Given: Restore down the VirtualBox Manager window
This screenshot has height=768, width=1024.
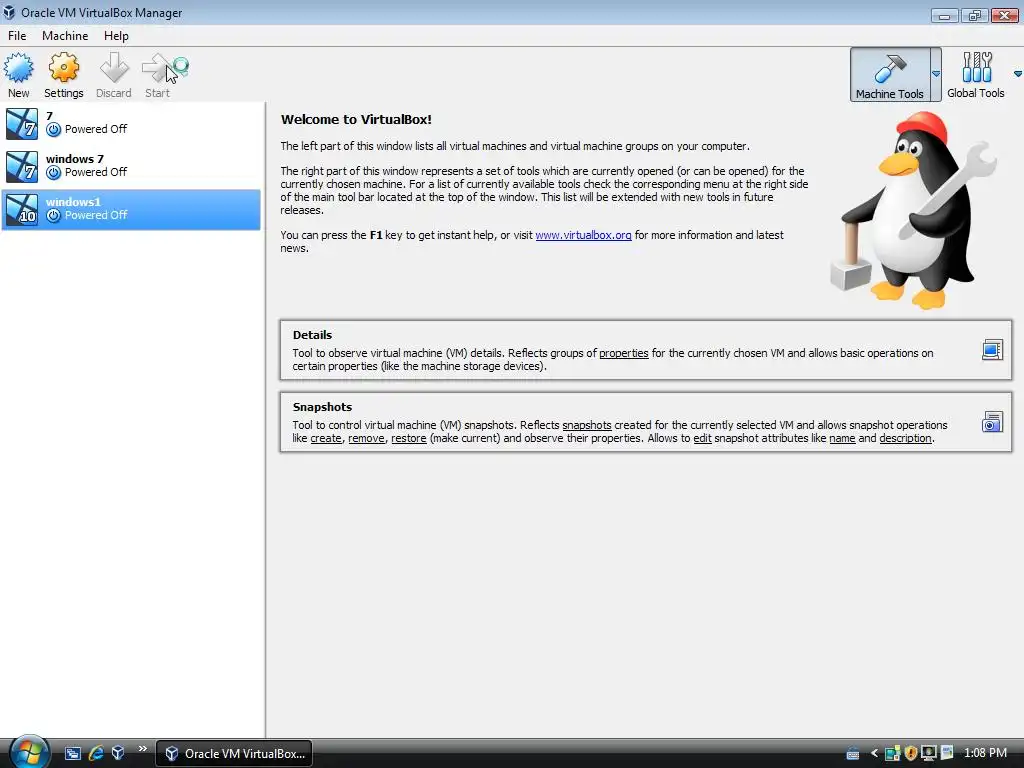Looking at the screenshot, I should click(x=974, y=15).
